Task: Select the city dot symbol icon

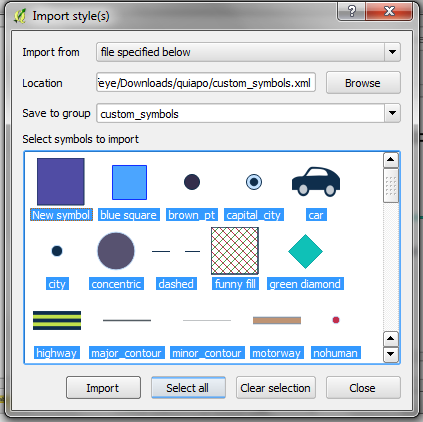Action: pos(57,251)
